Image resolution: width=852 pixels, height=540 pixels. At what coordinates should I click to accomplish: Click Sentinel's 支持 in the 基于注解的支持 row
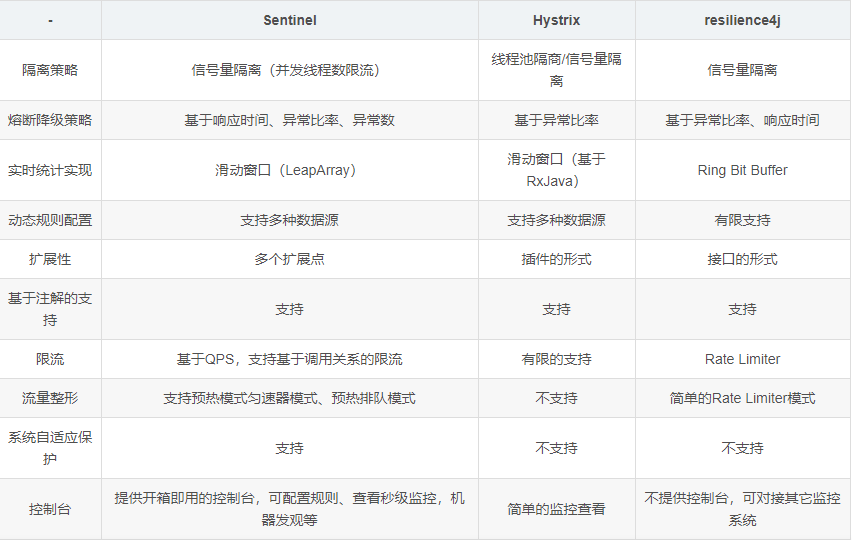point(290,309)
